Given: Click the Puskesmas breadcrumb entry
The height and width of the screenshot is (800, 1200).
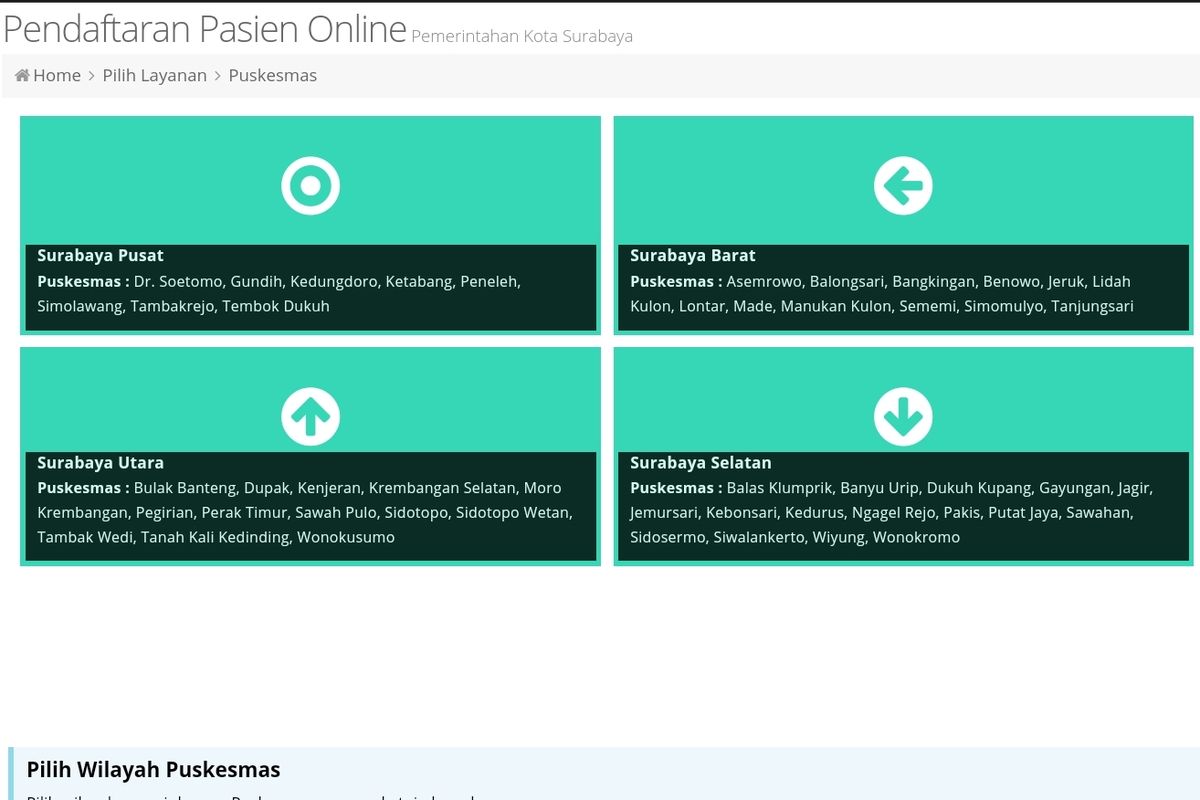Looking at the screenshot, I should point(272,75).
